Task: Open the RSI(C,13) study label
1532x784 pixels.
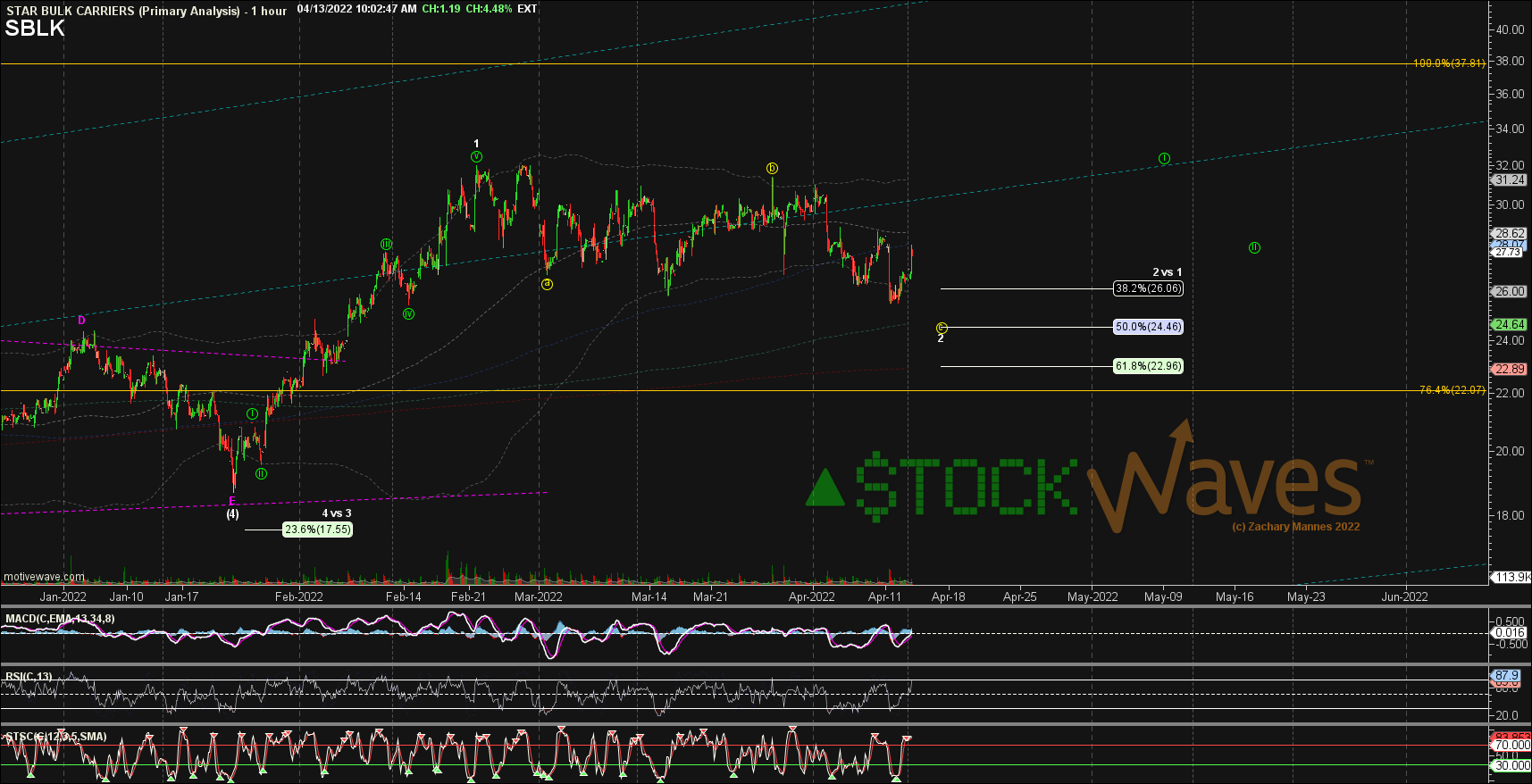Action: 29,677
